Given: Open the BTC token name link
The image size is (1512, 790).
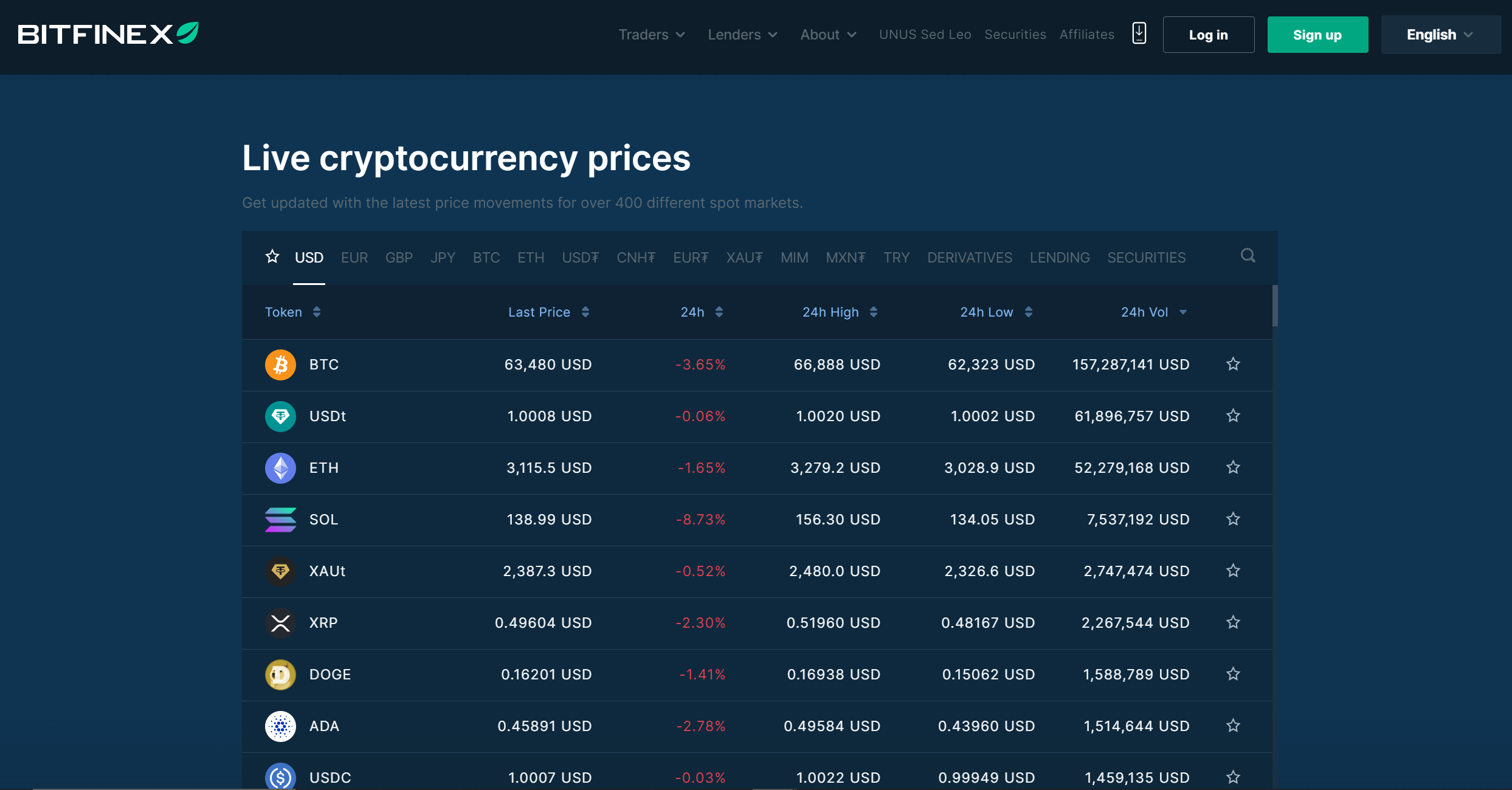Looking at the screenshot, I should (x=324, y=365).
